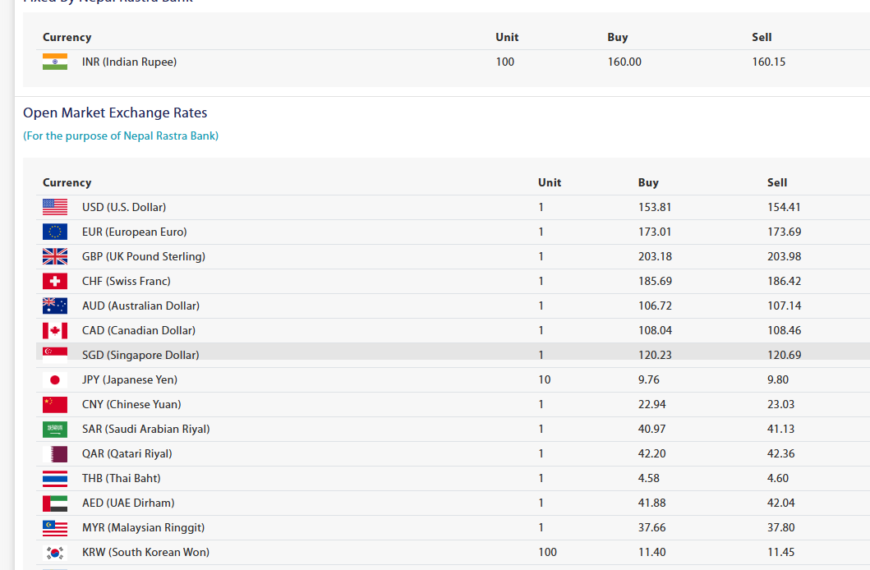870x570 pixels.
Task: Click the South Korean flag icon
Action: point(55,552)
